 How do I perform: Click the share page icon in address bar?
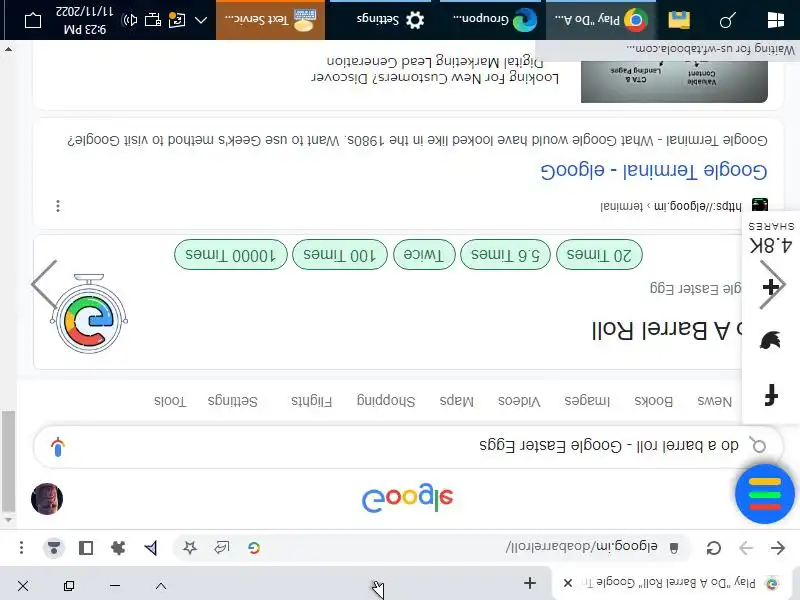coord(221,547)
